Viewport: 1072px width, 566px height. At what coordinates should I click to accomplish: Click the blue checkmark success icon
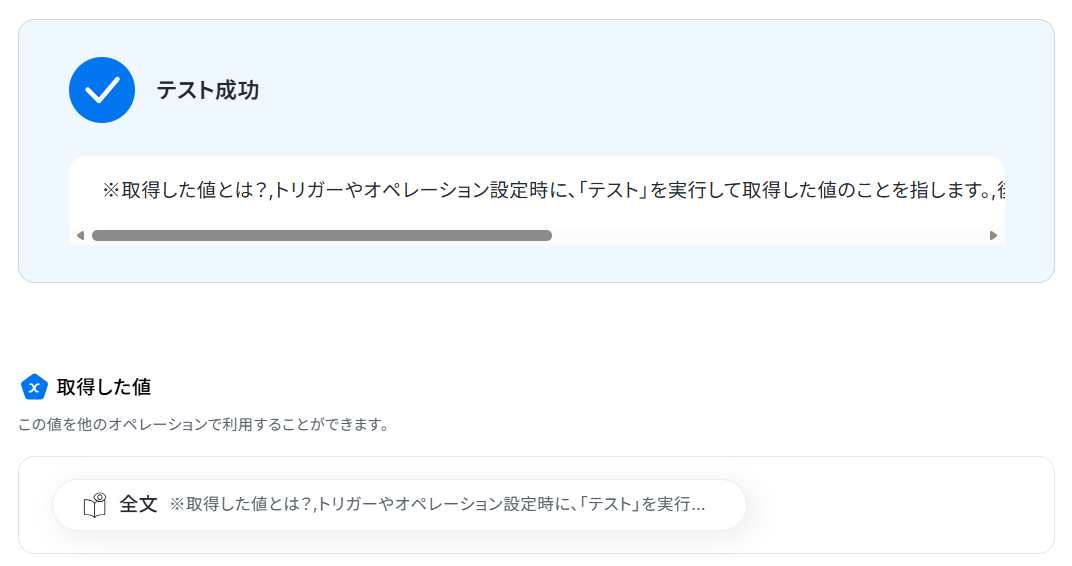point(102,90)
